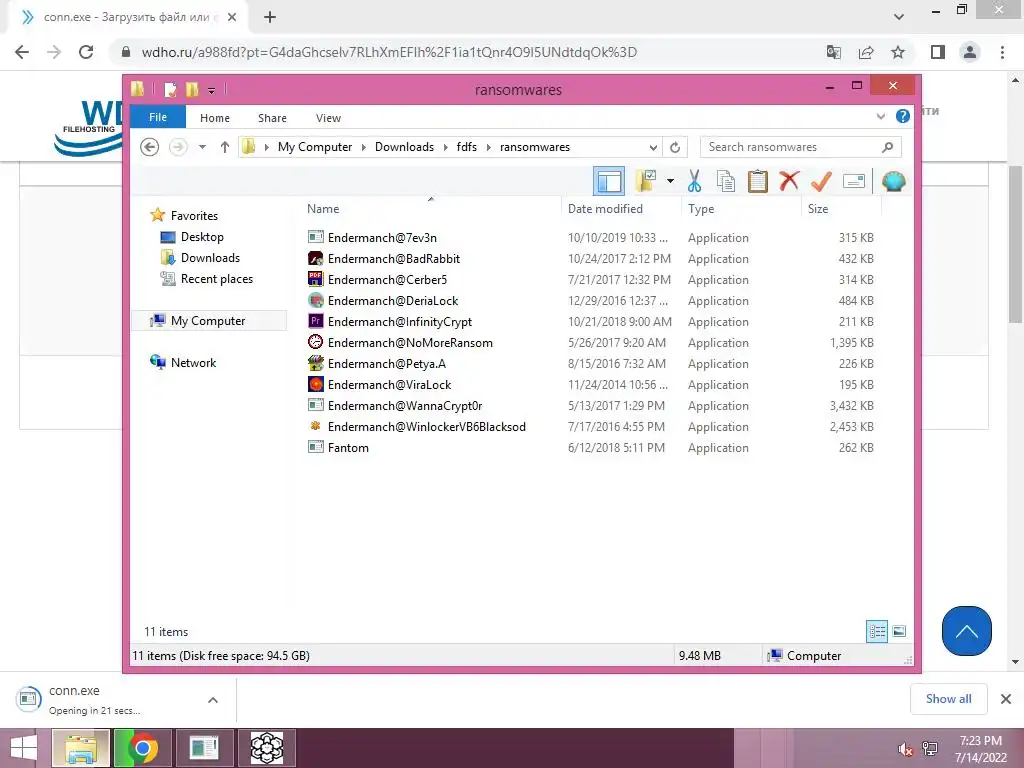The height and width of the screenshot is (768, 1024).
Task: Click the globe shell icon in toolbar
Action: (x=893, y=181)
